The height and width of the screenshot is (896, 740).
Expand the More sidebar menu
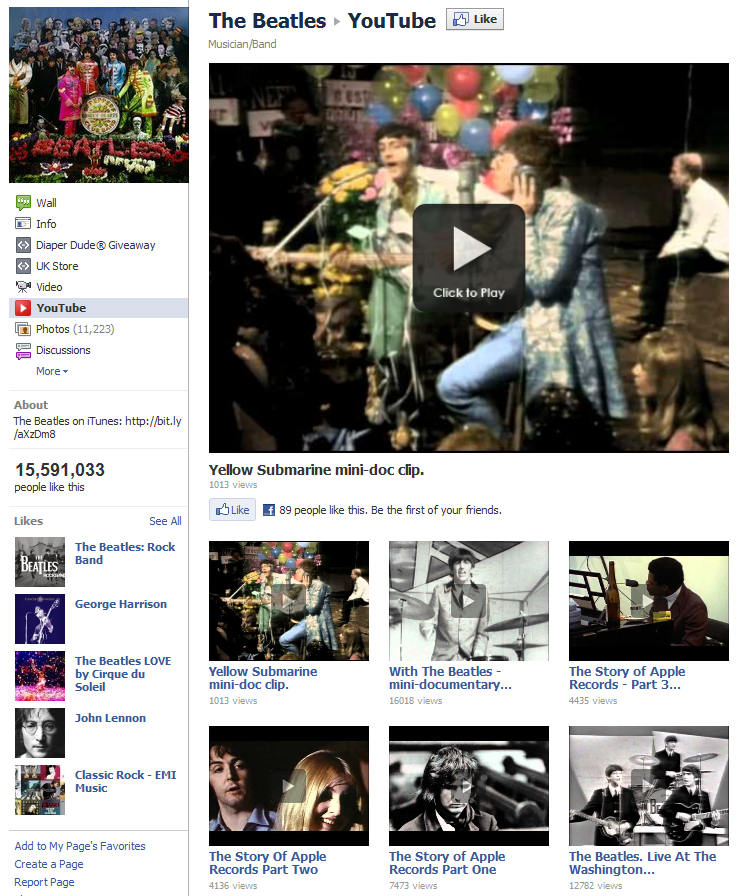pyautogui.click(x=52, y=371)
